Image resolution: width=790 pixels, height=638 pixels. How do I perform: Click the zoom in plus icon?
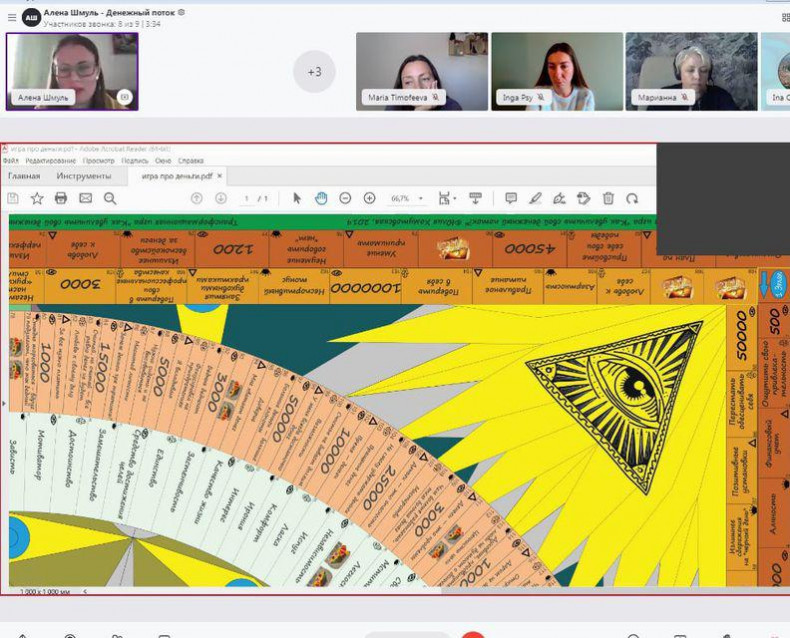(369, 198)
